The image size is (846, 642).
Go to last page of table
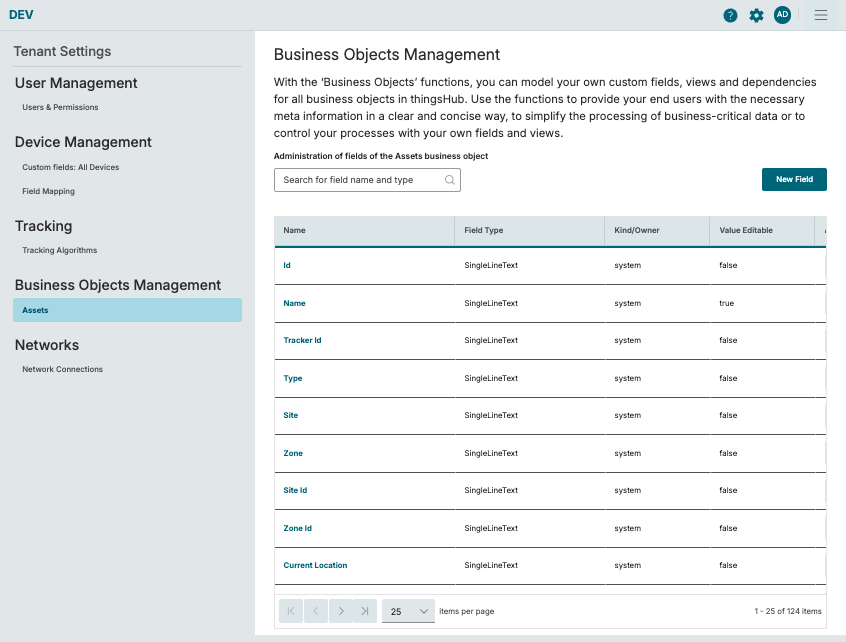[365, 611]
